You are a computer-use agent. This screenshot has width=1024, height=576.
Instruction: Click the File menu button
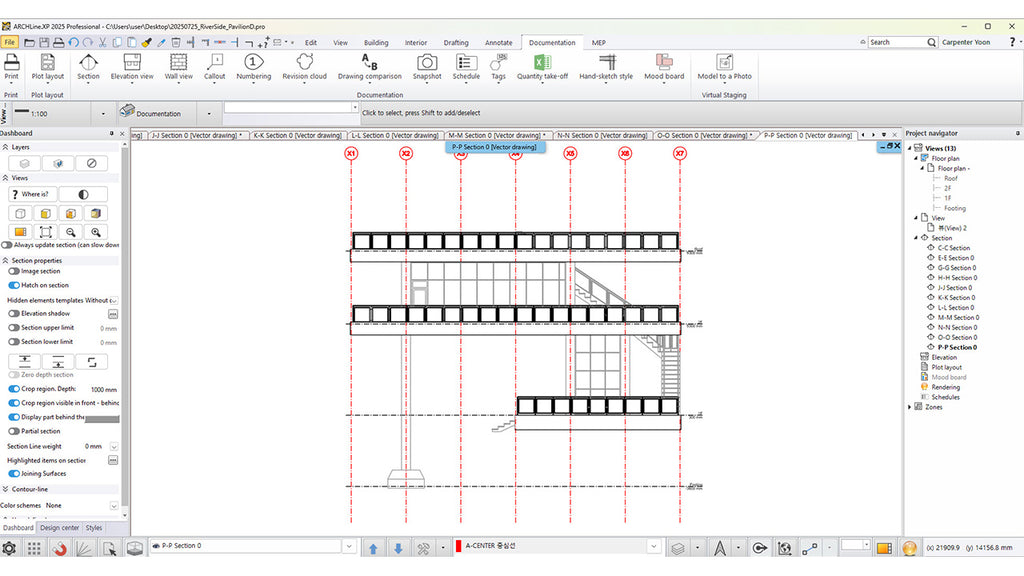(10, 42)
